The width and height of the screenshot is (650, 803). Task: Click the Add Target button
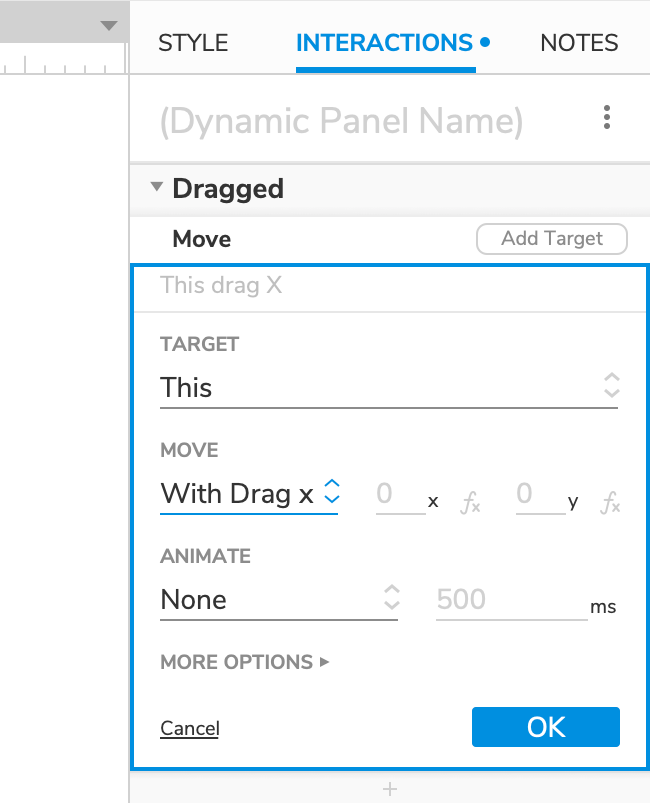tap(552, 239)
